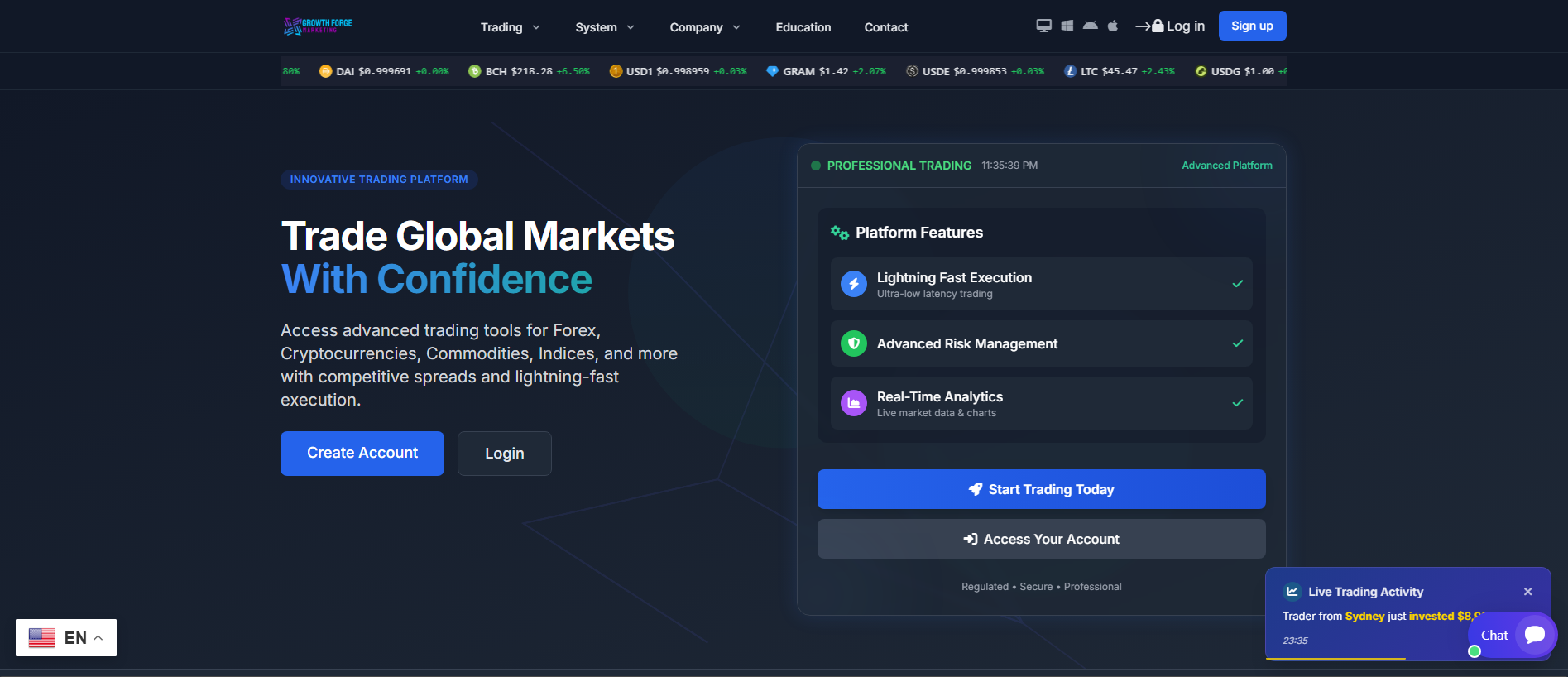Click the With Confidence headline text
Screen dimensions: 1568x677
click(437, 280)
